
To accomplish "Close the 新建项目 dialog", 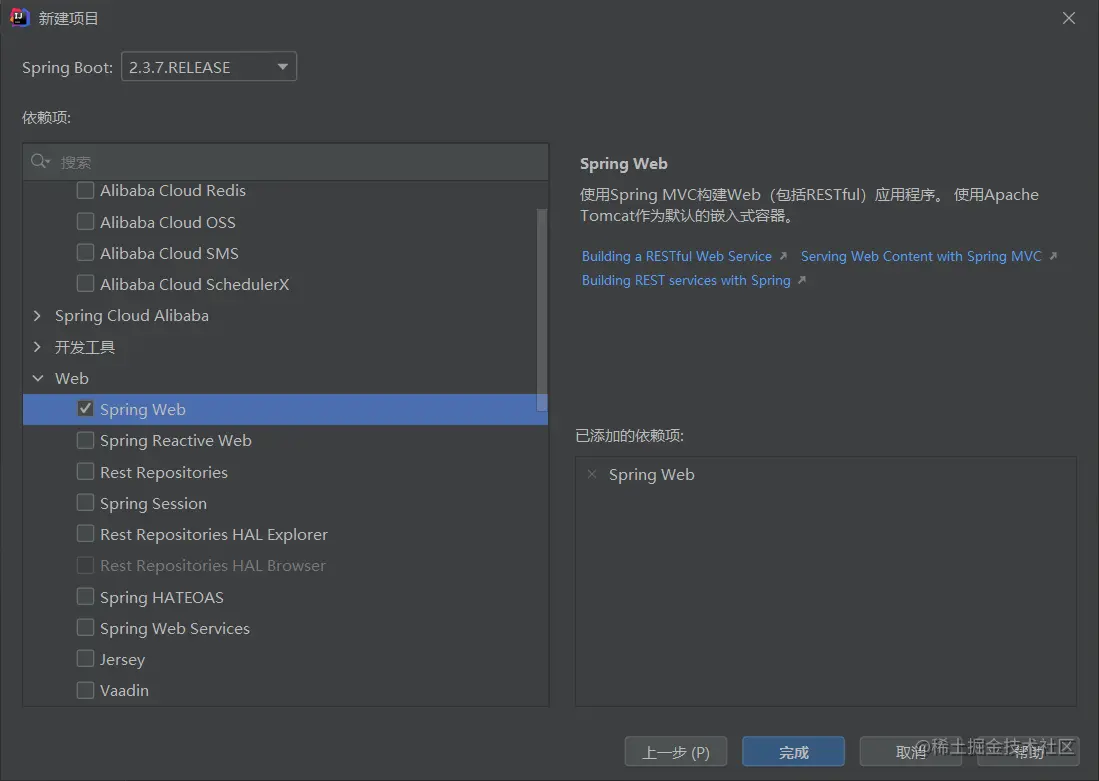I will pos(1069,18).
